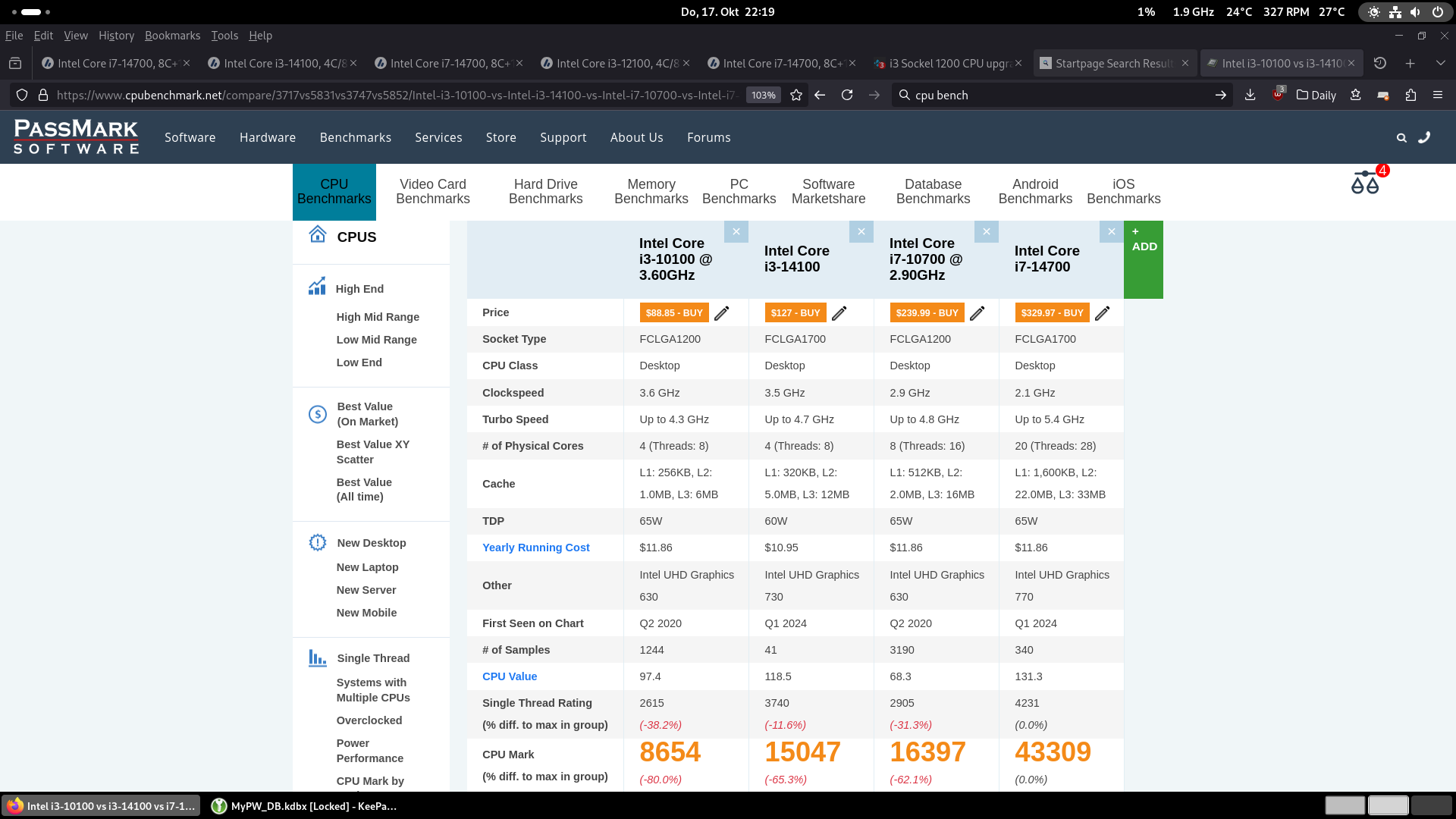Click the New Desktop badge icon
The image size is (1456, 819).
point(318,542)
